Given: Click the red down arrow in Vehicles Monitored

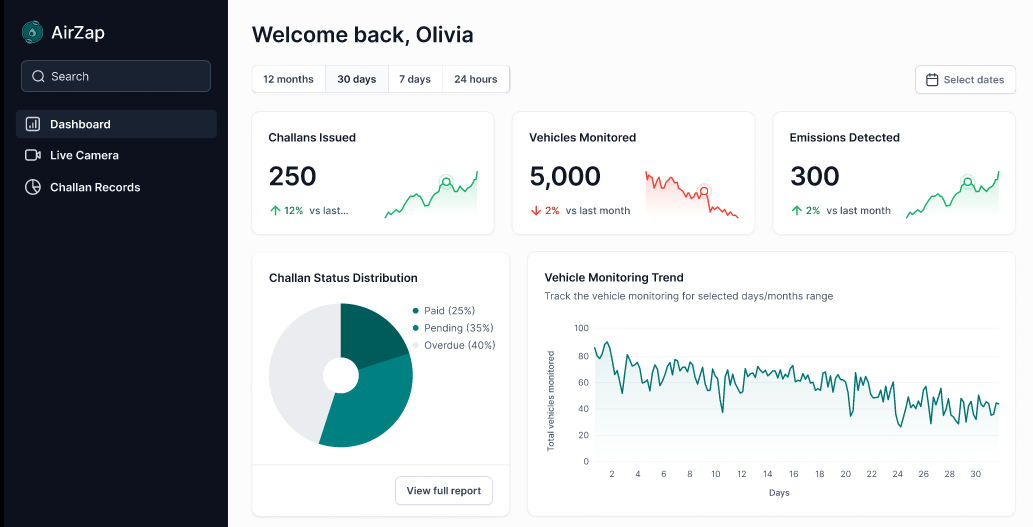Looking at the screenshot, I should [536, 211].
